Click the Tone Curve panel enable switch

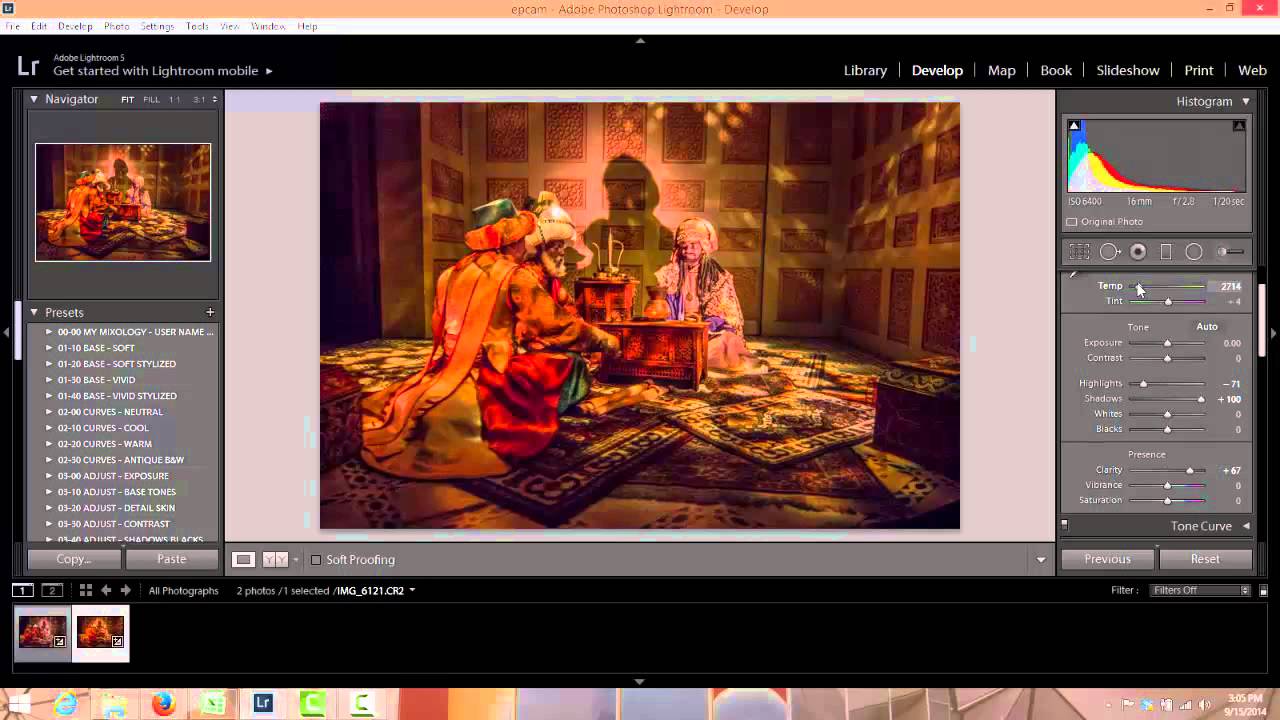click(x=1064, y=524)
